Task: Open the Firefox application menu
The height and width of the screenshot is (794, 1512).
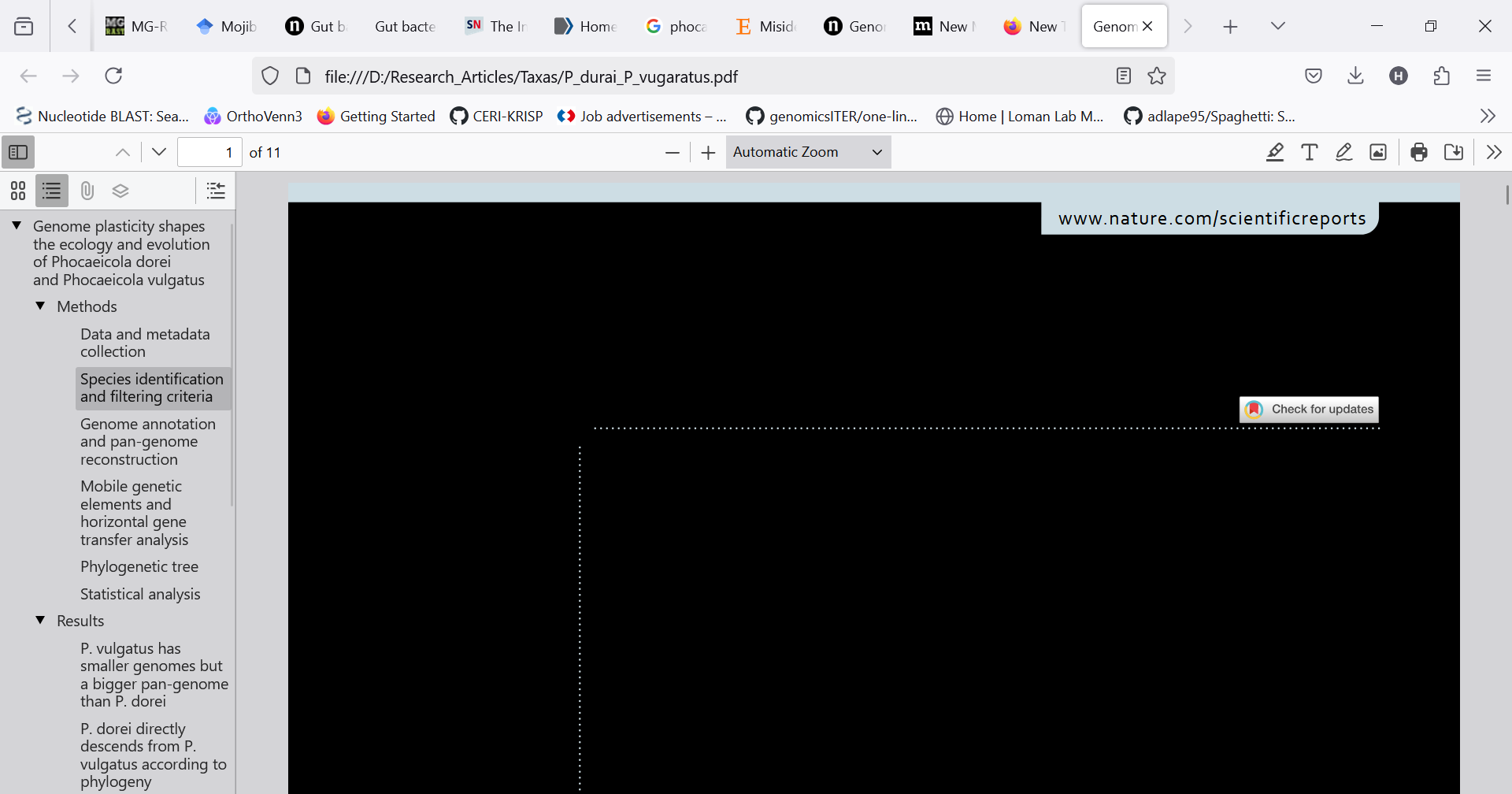Action: click(1484, 76)
